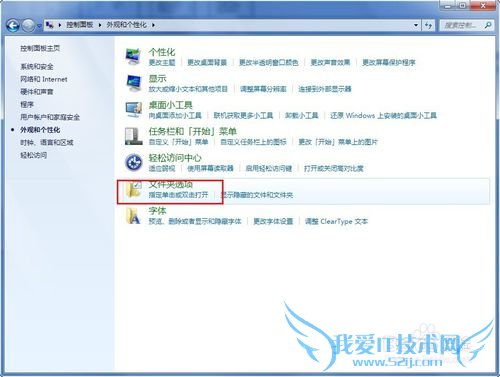Image resolution: width=500 pixels, height=377 pixels.
Task: Click the Back navigation arrow button
Action: [x=13, y=25]
